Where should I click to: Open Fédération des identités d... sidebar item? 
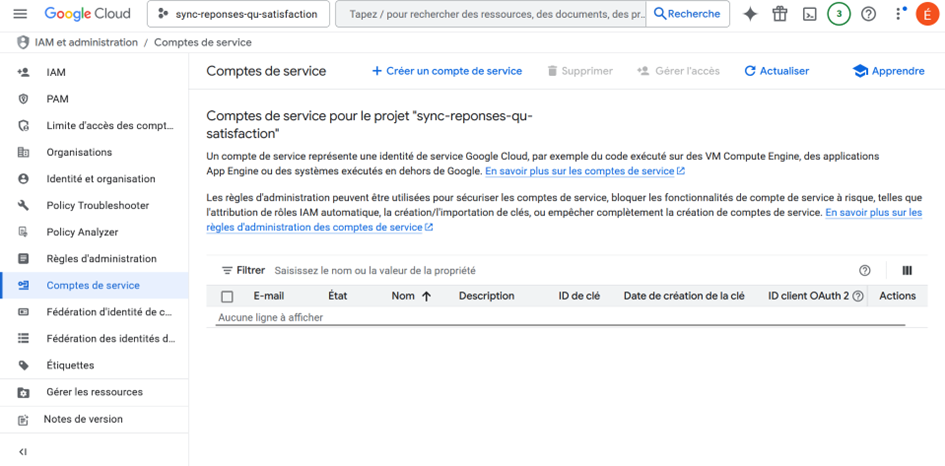point(94,339)
